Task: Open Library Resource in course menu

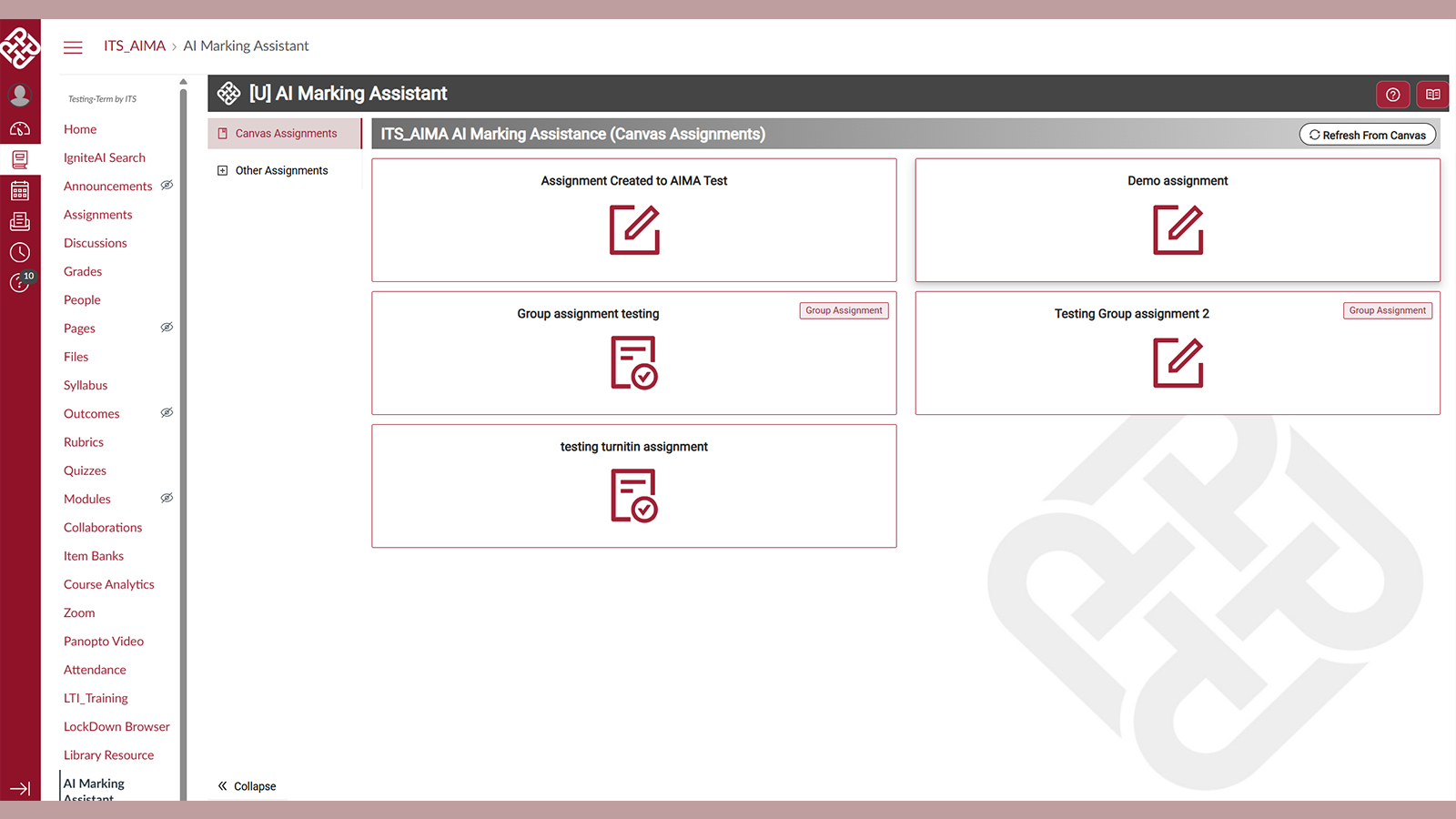Action: pyautogui.click(x=109, y=755)
